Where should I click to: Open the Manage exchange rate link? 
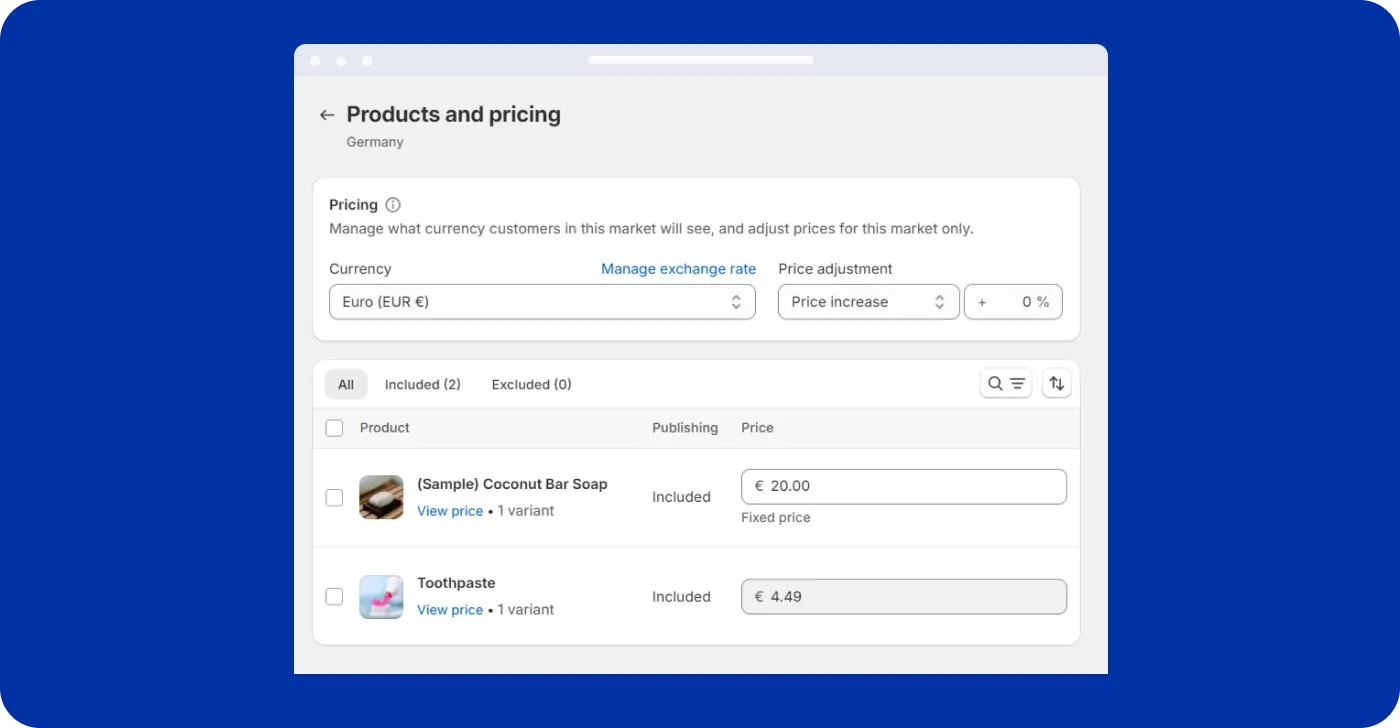click(x=678, y=269)
